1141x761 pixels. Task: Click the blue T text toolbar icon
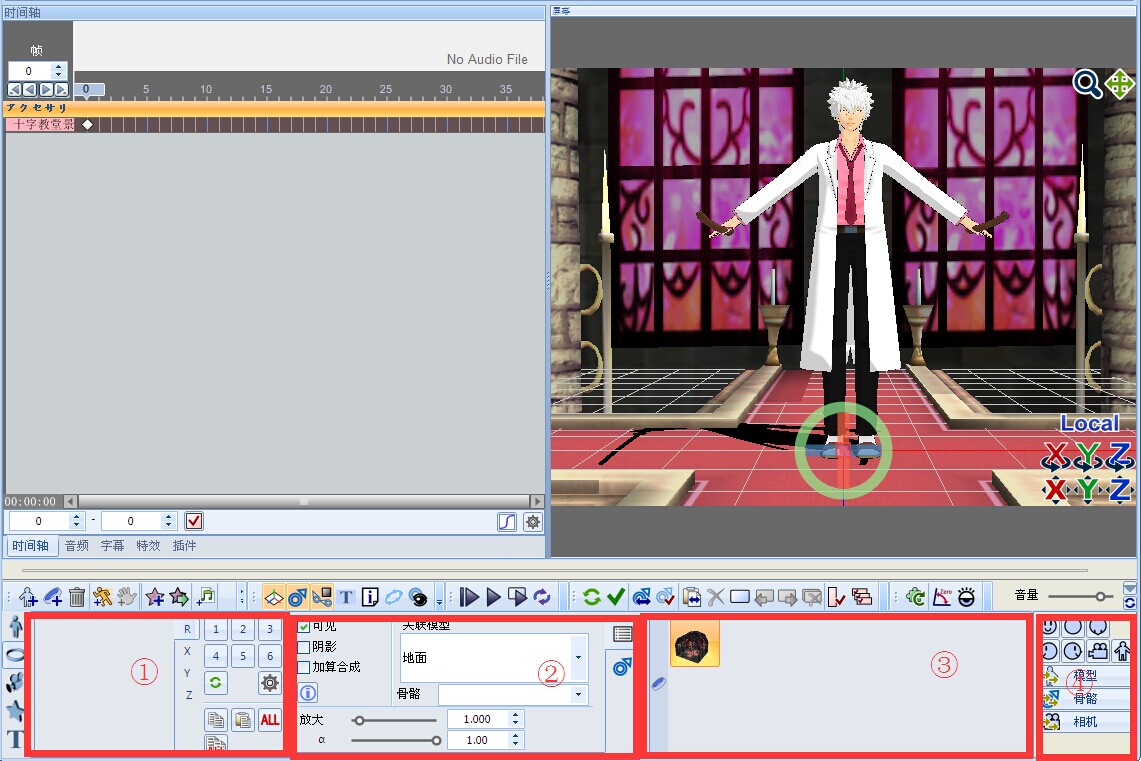pos(346,597)
